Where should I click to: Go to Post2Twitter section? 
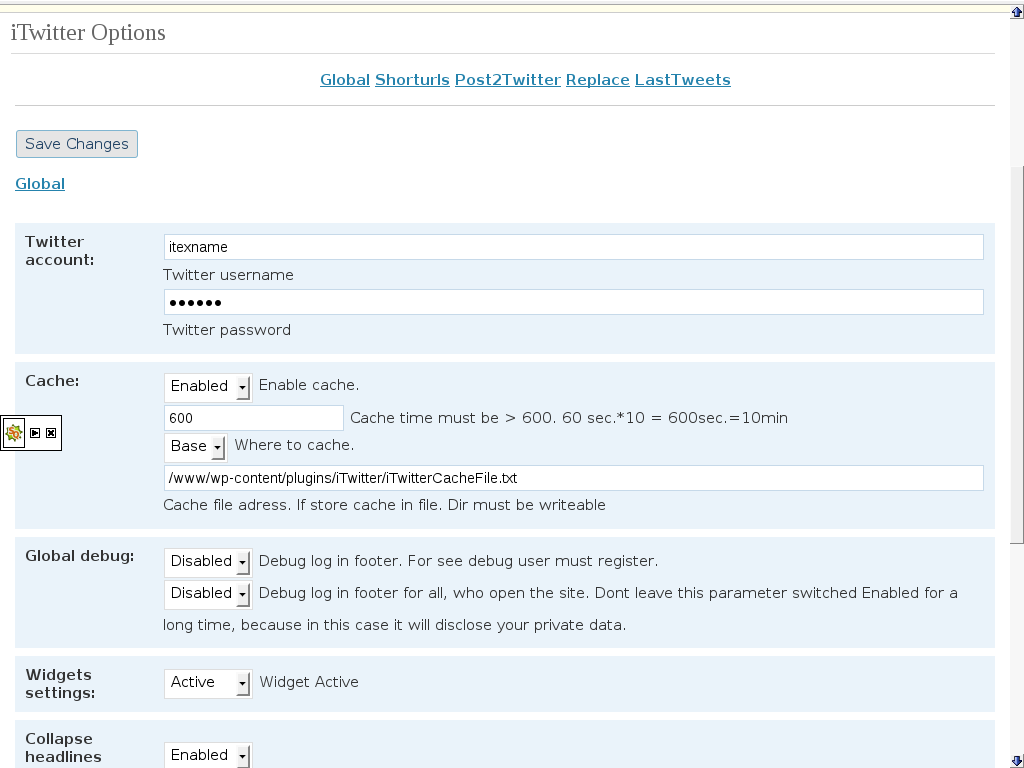(x=507, y=80)
